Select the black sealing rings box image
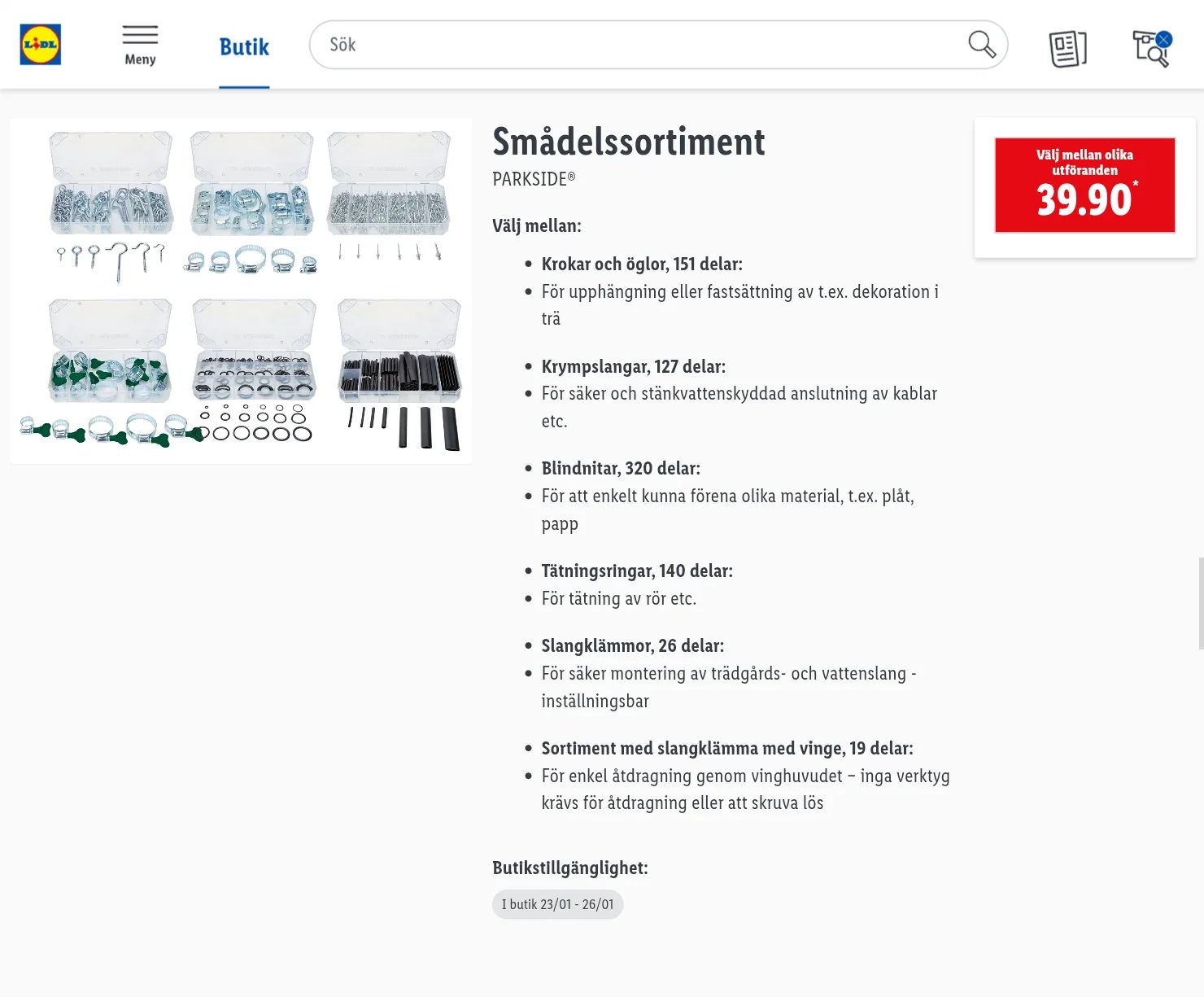 click(254, 370)
